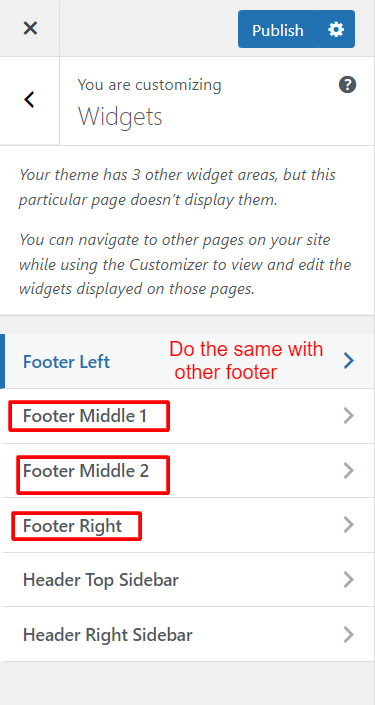Open the help question mark icon
Image resolution: width=375 pixels, height=705 pixels.
(347, 85)
